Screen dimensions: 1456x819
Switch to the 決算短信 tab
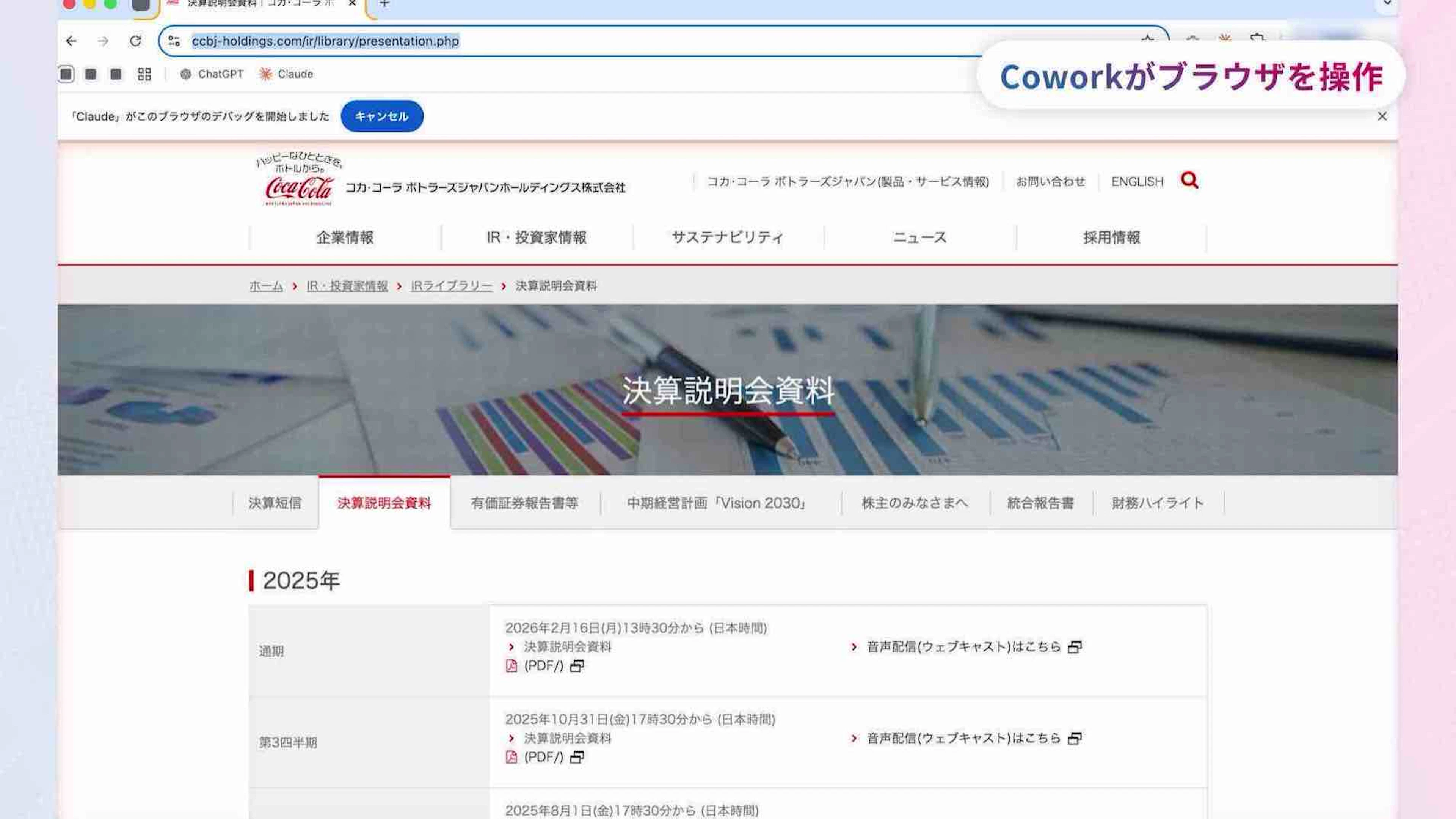click(x=275, y=503)
